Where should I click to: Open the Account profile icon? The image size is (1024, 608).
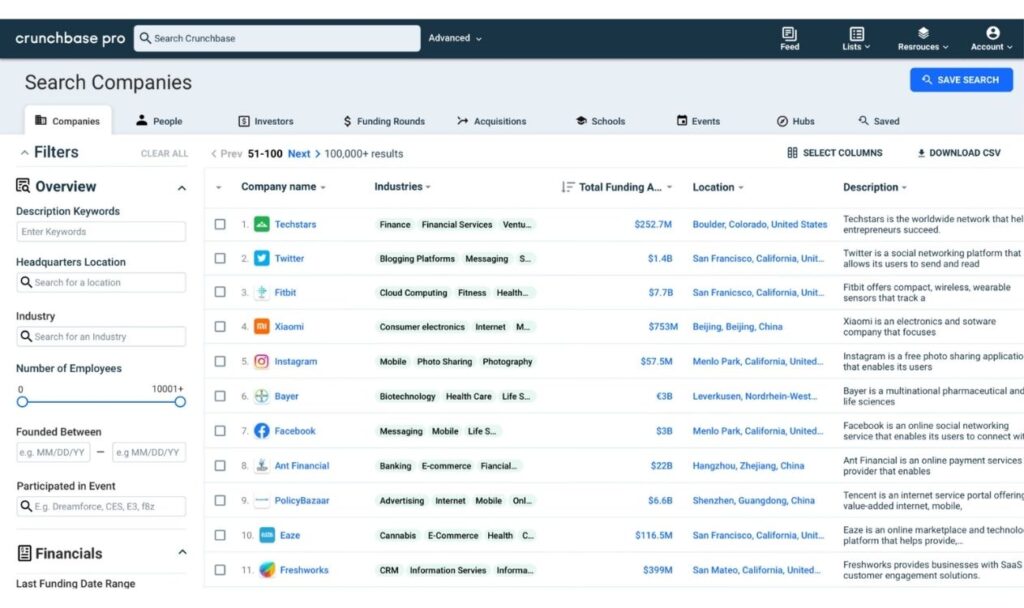pyautogui.click(x=992, y=33)
